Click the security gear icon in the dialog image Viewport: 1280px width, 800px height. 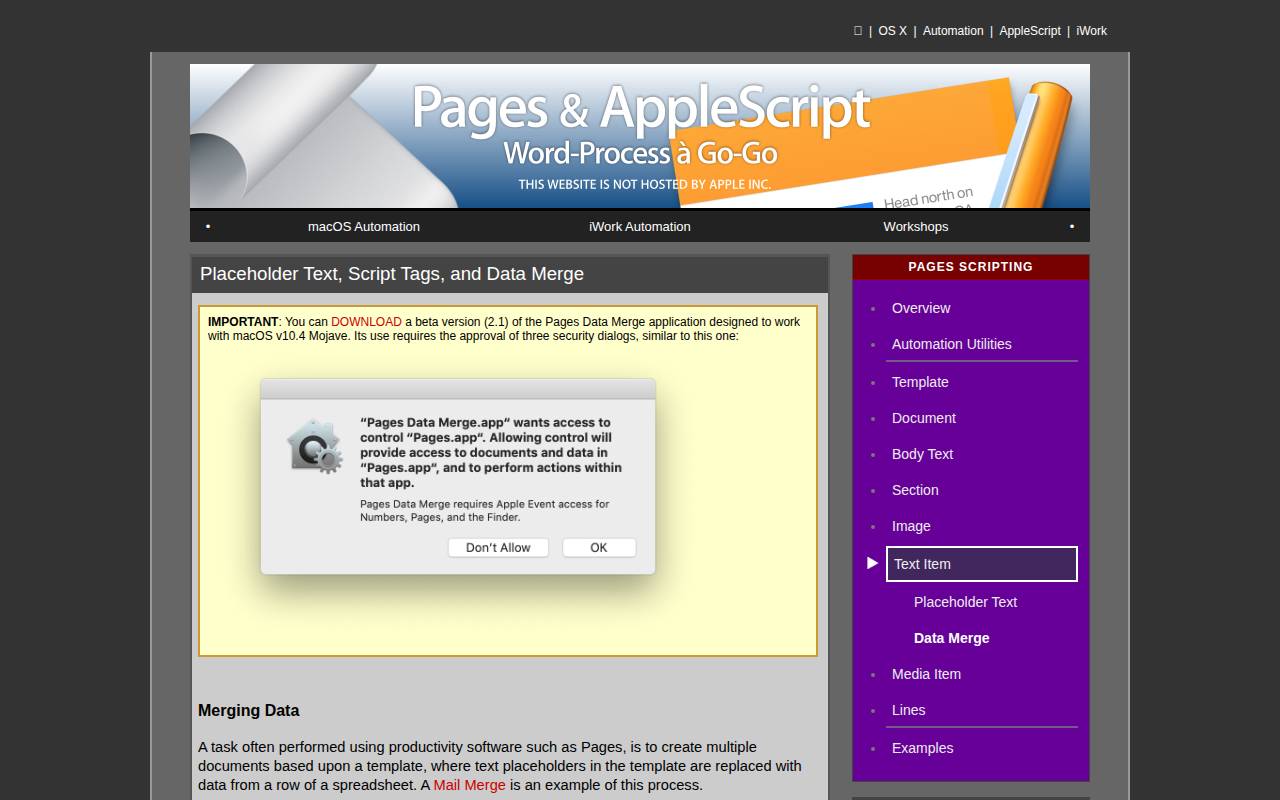click(315, 446)
